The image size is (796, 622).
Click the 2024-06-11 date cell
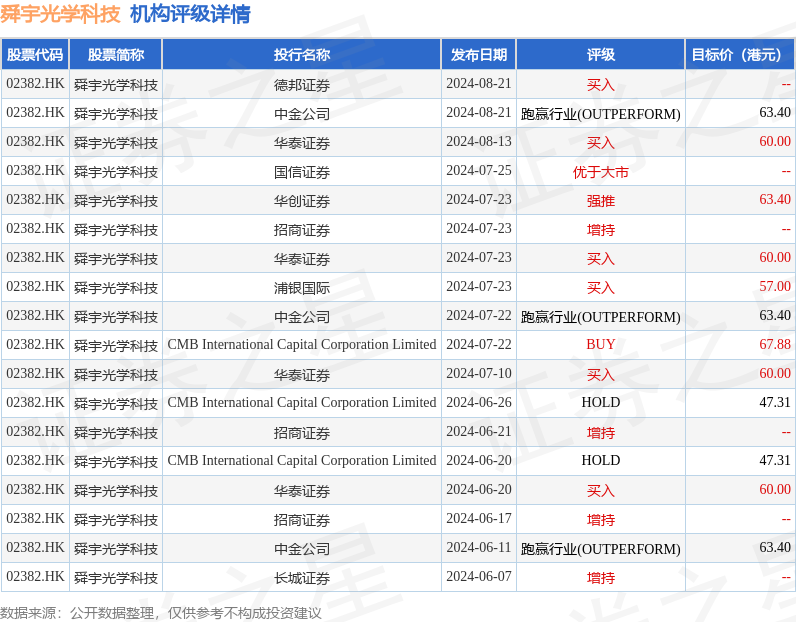click(x=479, y=547)
